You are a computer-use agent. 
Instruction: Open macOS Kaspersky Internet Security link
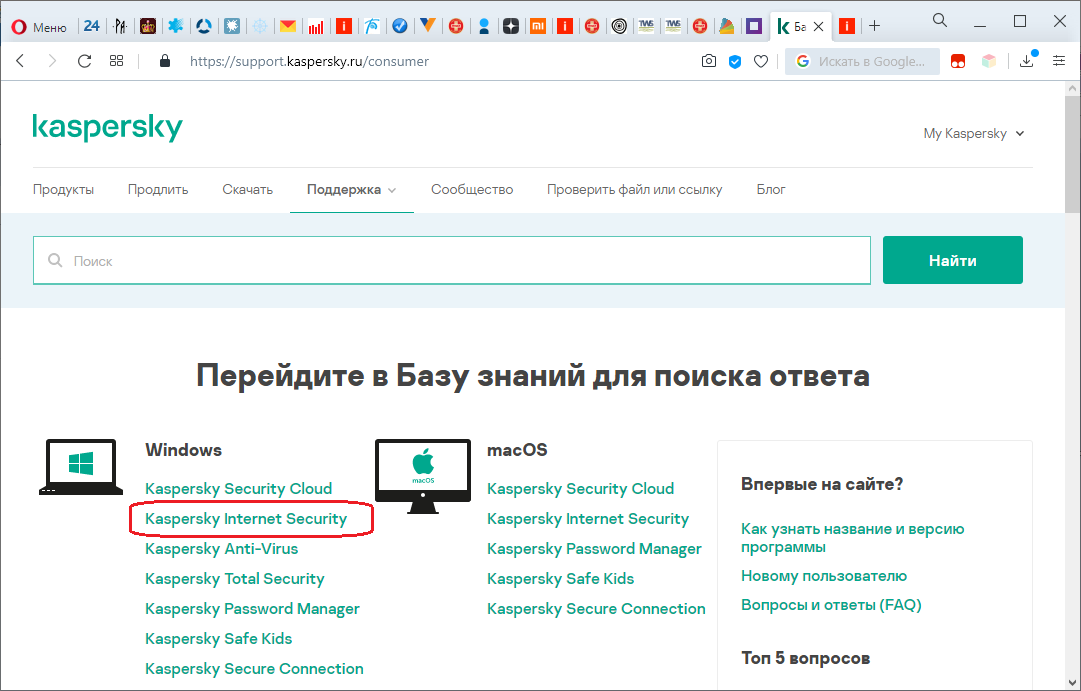pyautogui.click(x=588, y=519)
